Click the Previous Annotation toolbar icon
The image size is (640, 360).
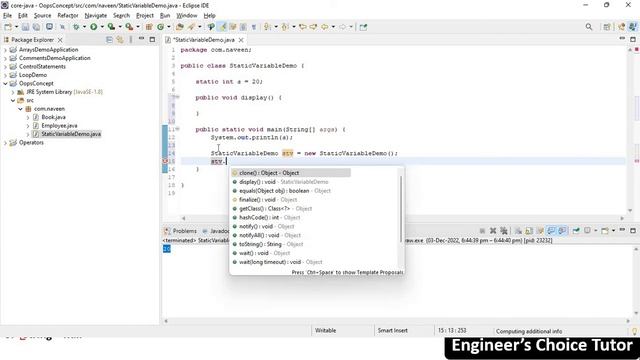point(285,27)
